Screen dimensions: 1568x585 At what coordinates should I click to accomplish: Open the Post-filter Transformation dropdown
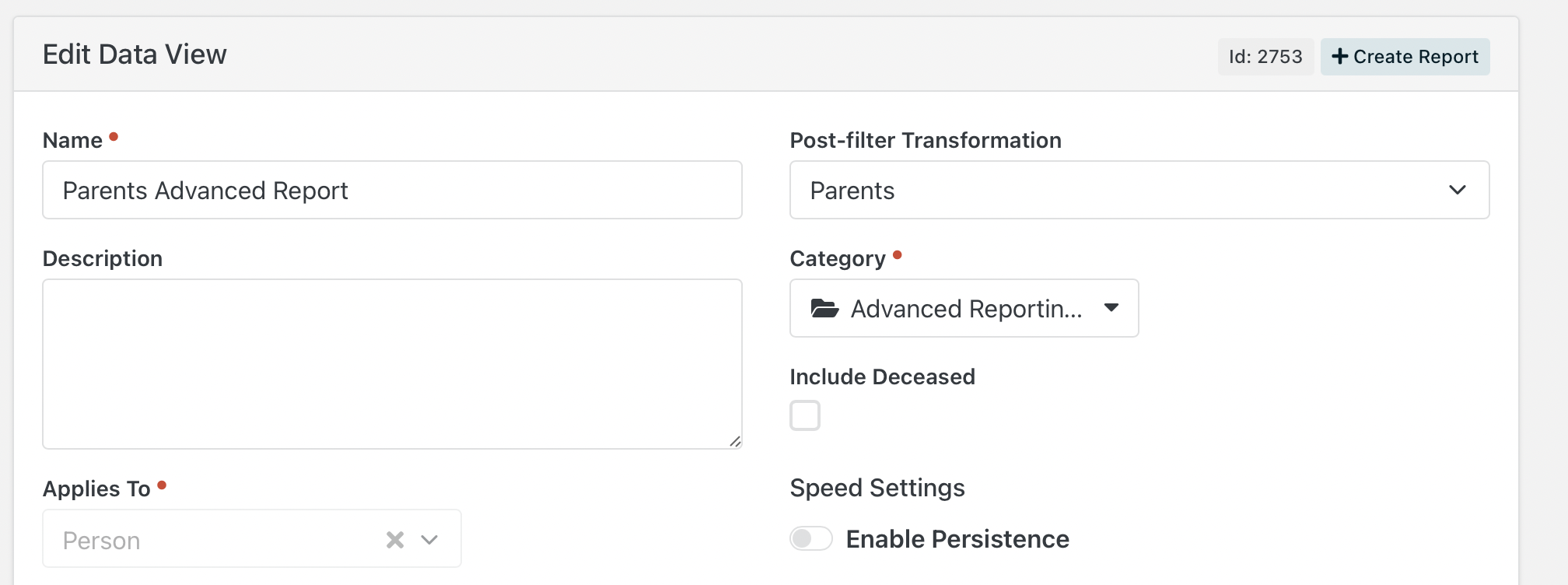click(1139, 190)
